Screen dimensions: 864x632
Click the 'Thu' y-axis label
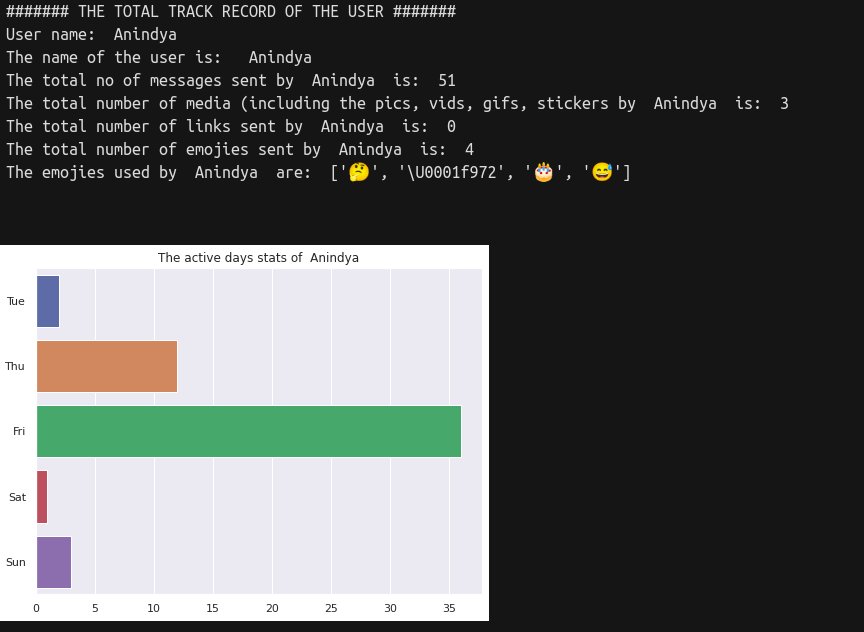click(15, 367)
